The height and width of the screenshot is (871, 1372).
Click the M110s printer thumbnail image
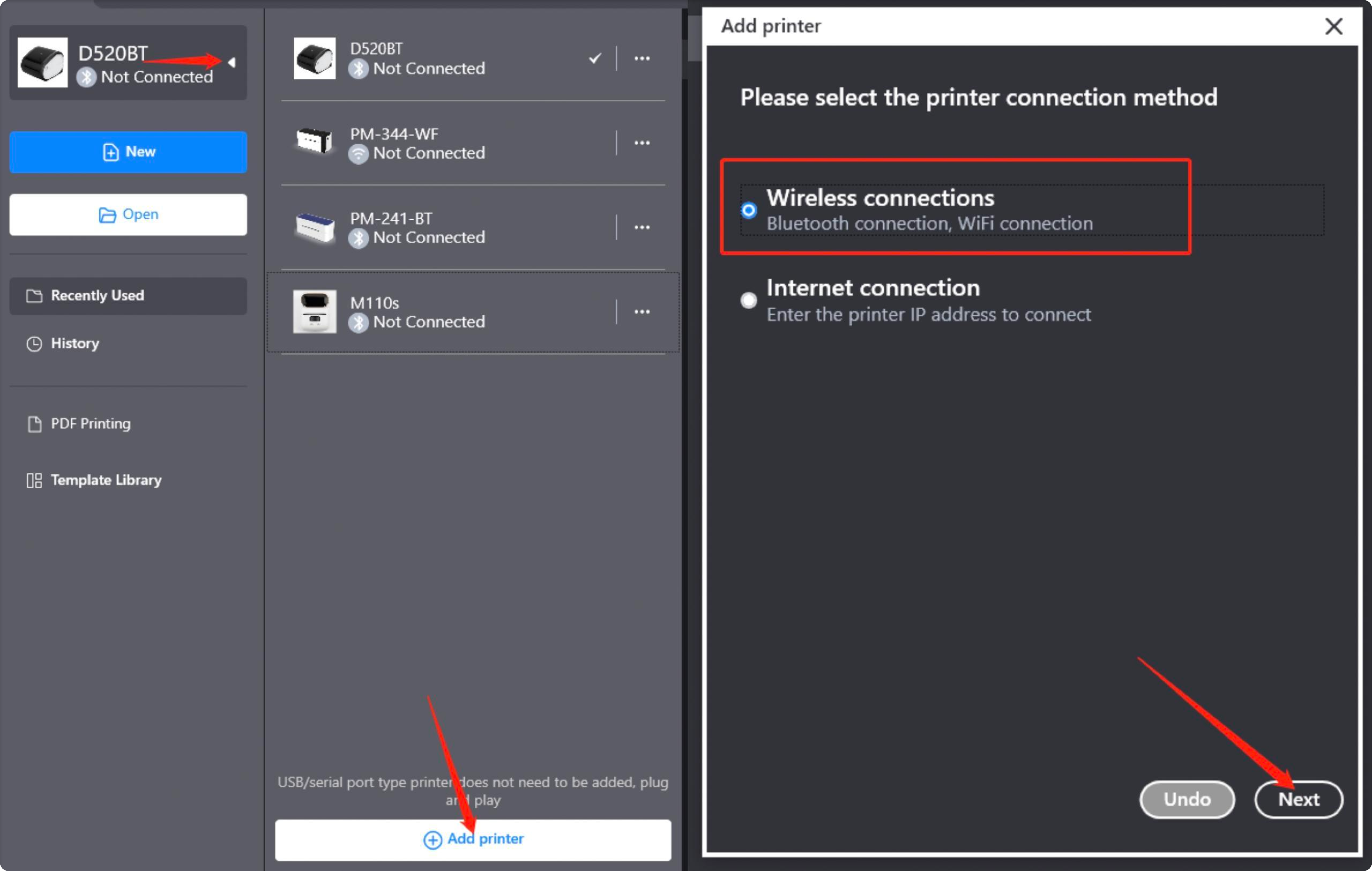point(315,312)
